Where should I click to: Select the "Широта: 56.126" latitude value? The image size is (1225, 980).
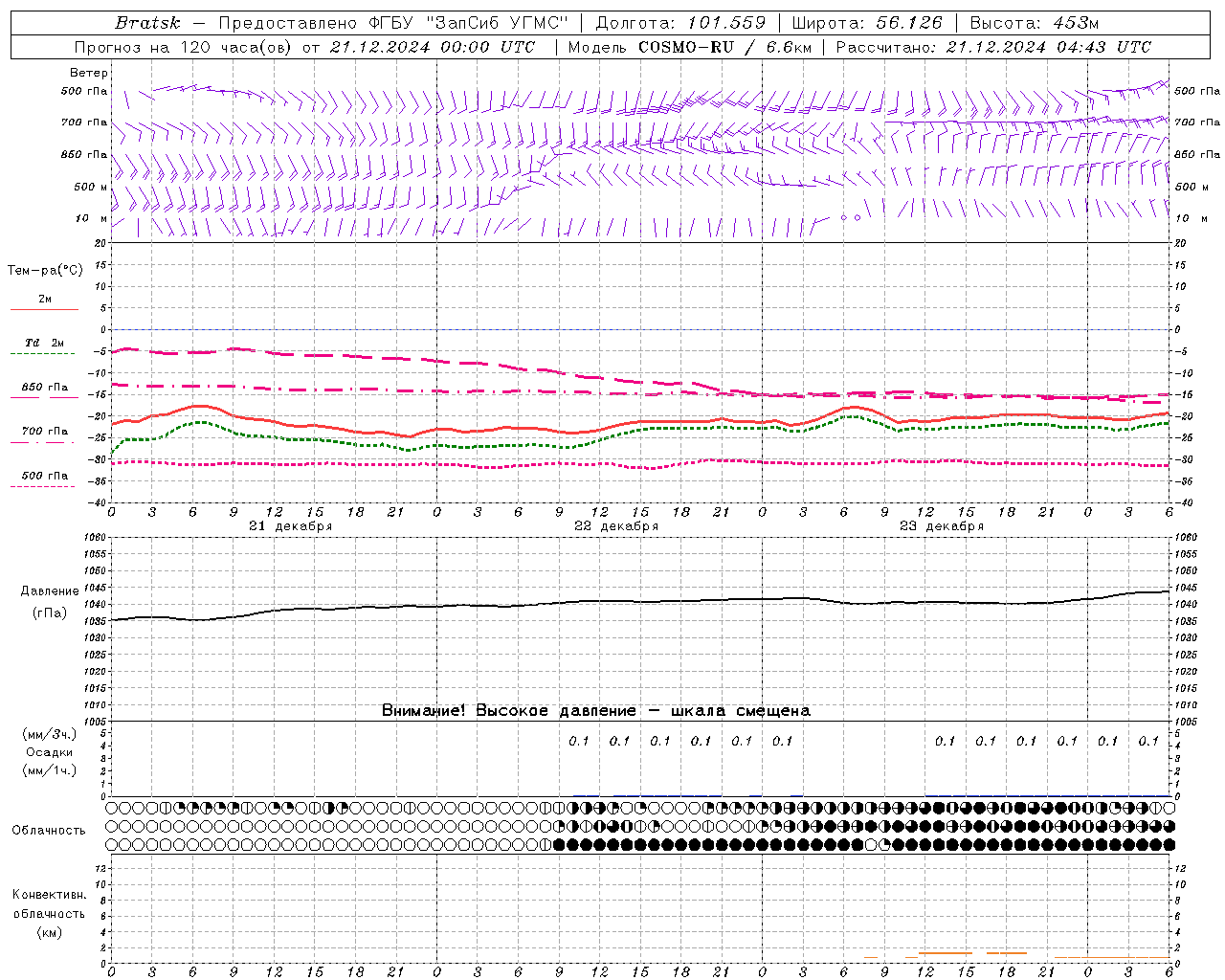867,23
